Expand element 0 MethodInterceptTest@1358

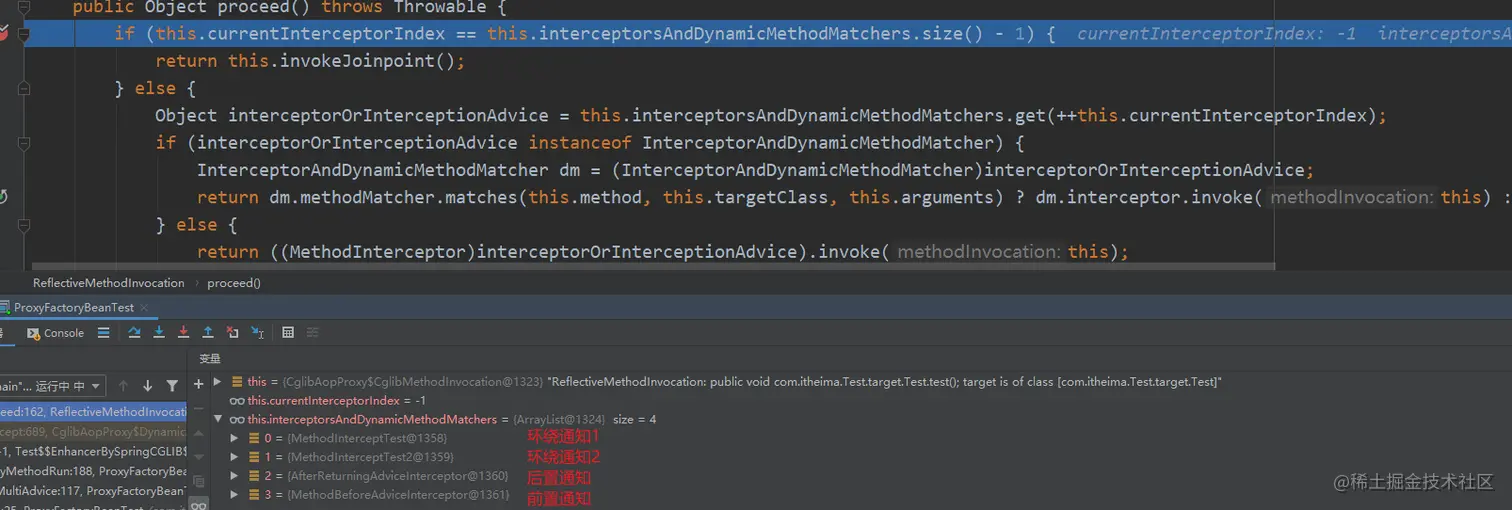point(234,438)
